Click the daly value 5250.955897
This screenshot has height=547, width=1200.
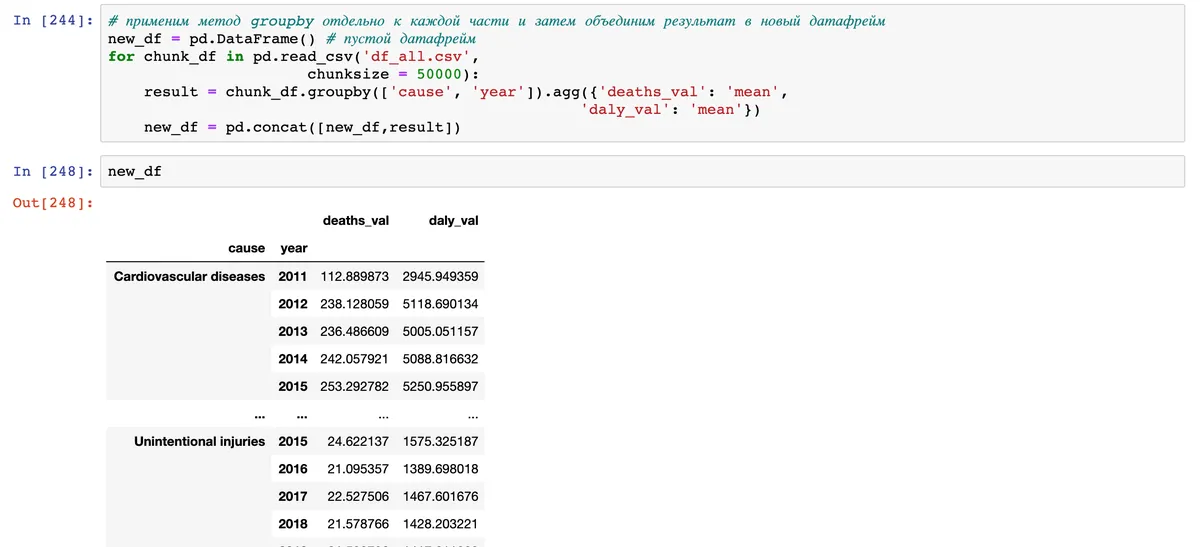click(440, 386)
